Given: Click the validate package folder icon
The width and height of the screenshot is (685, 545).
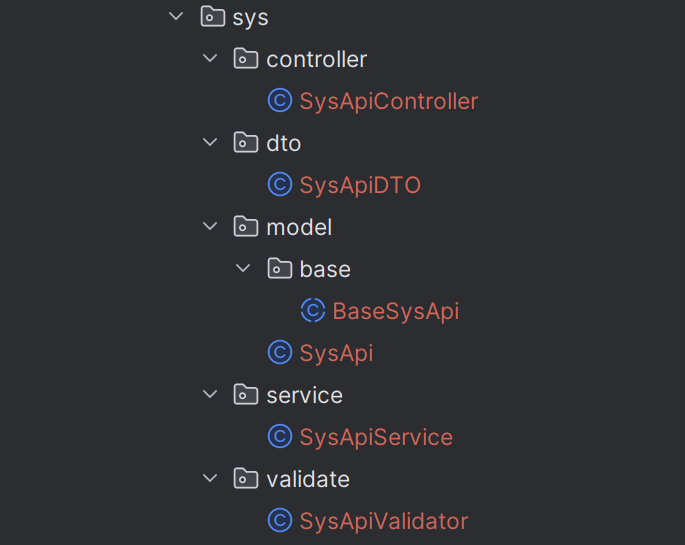Looking at the screenshot, I should pos(246,479).
